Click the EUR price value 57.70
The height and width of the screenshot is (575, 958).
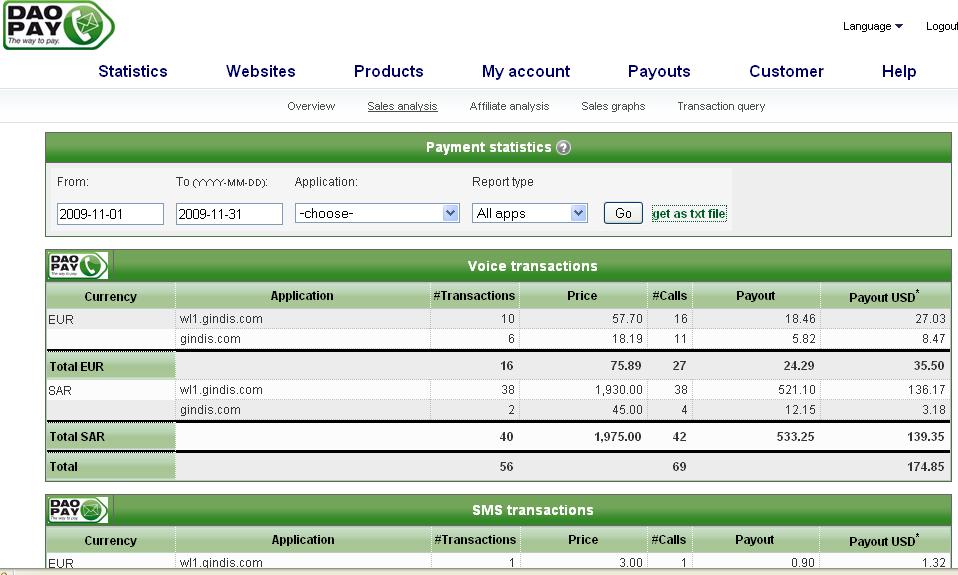pos(627,319)
